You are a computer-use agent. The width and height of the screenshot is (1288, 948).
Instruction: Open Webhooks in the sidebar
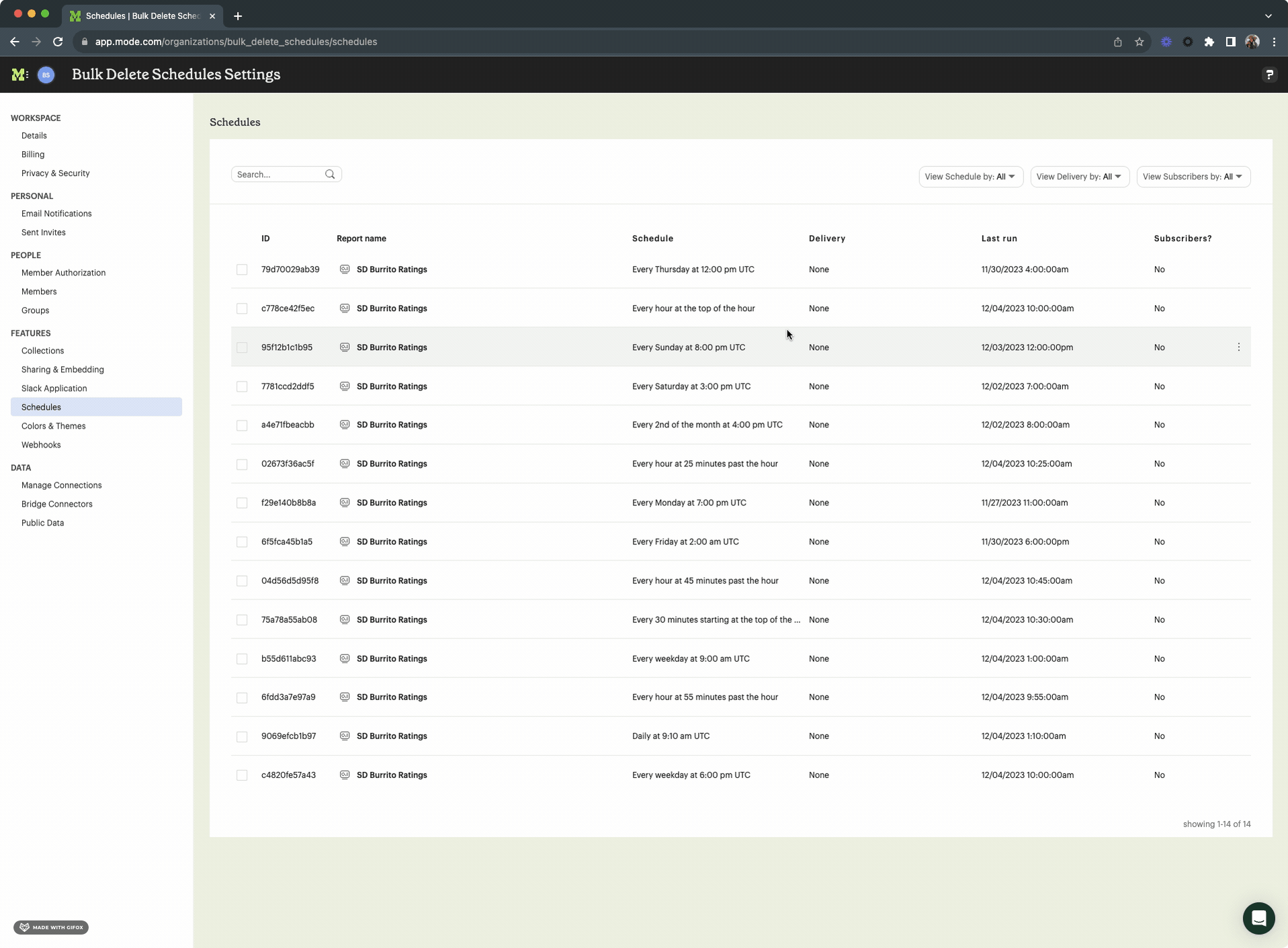click(41, 445)
